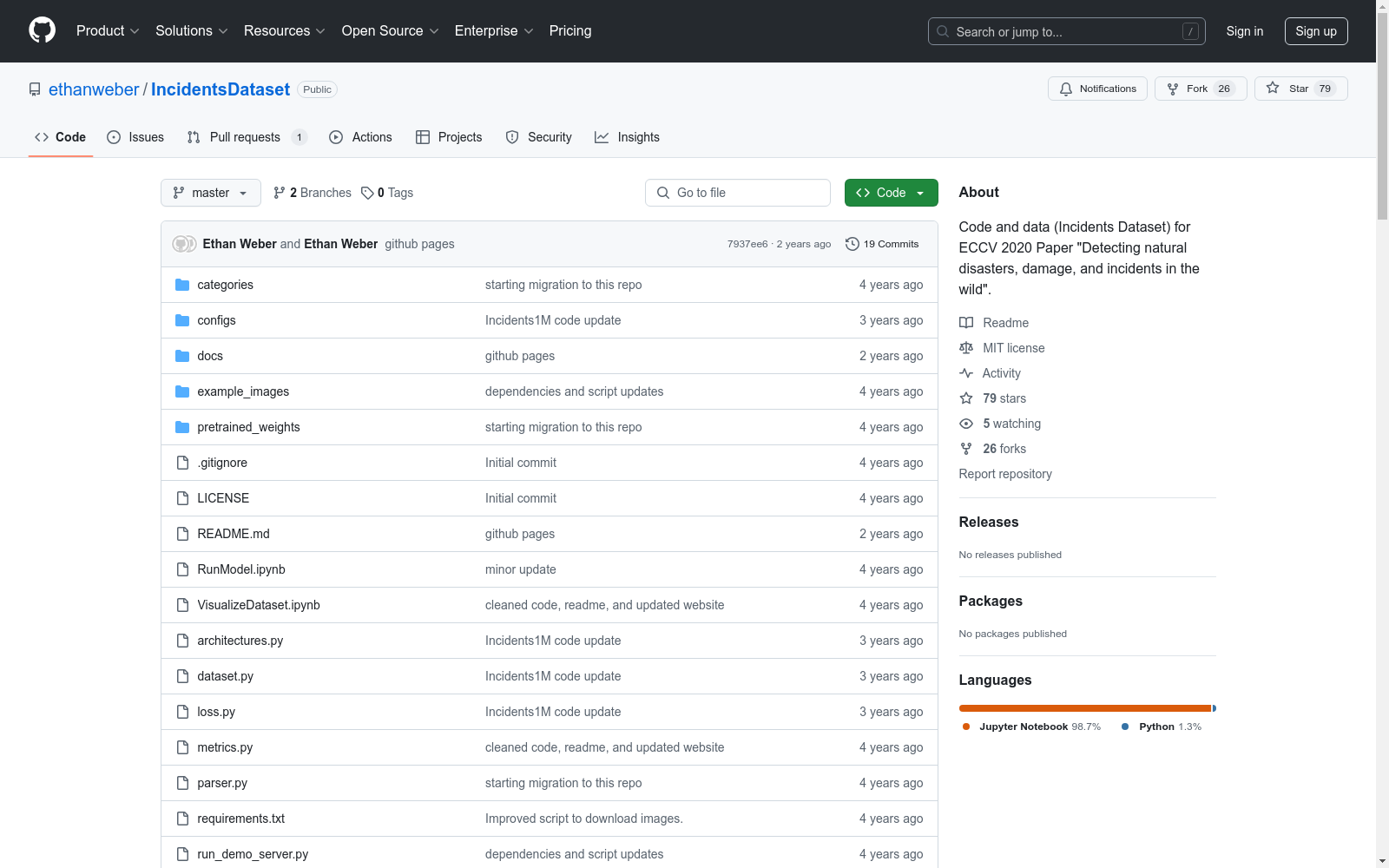
Task: Open the GitHub home logo
Action: (42, 30)
